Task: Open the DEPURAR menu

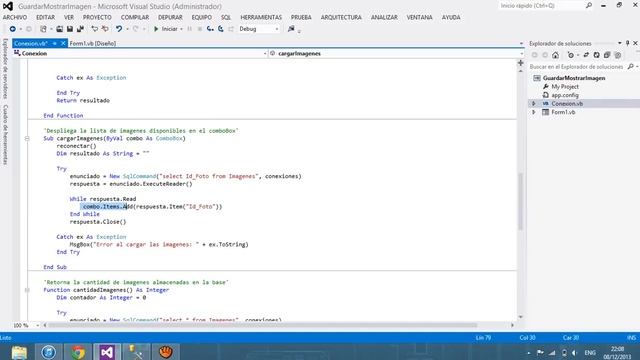Action: 170,17
